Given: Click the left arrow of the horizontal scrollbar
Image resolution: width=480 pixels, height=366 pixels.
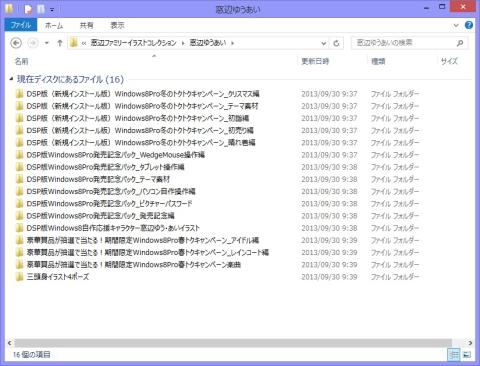Looking at the screenshot, I should coord(9,343).
